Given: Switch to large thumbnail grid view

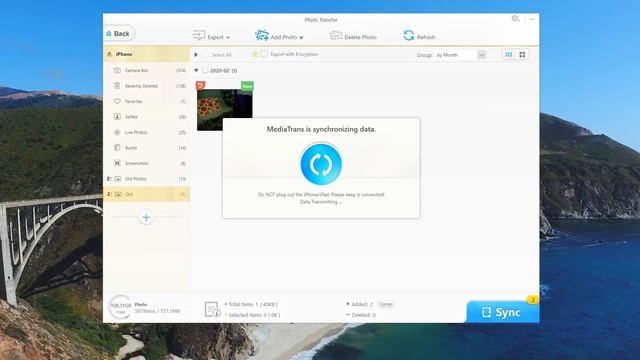Looking at the screenshot, I should [522, 55].
